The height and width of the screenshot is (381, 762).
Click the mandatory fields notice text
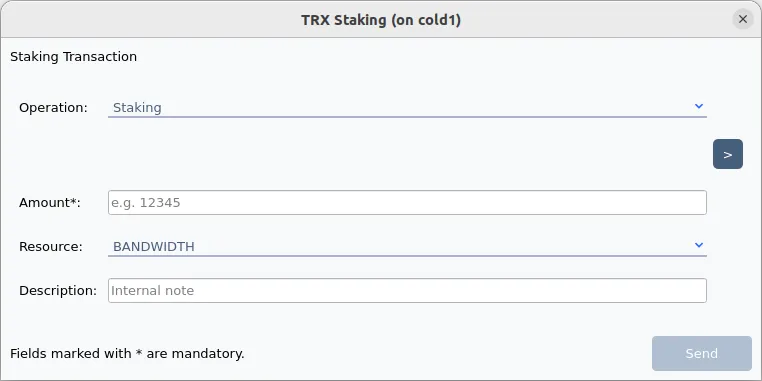click(x=127, y=354)
